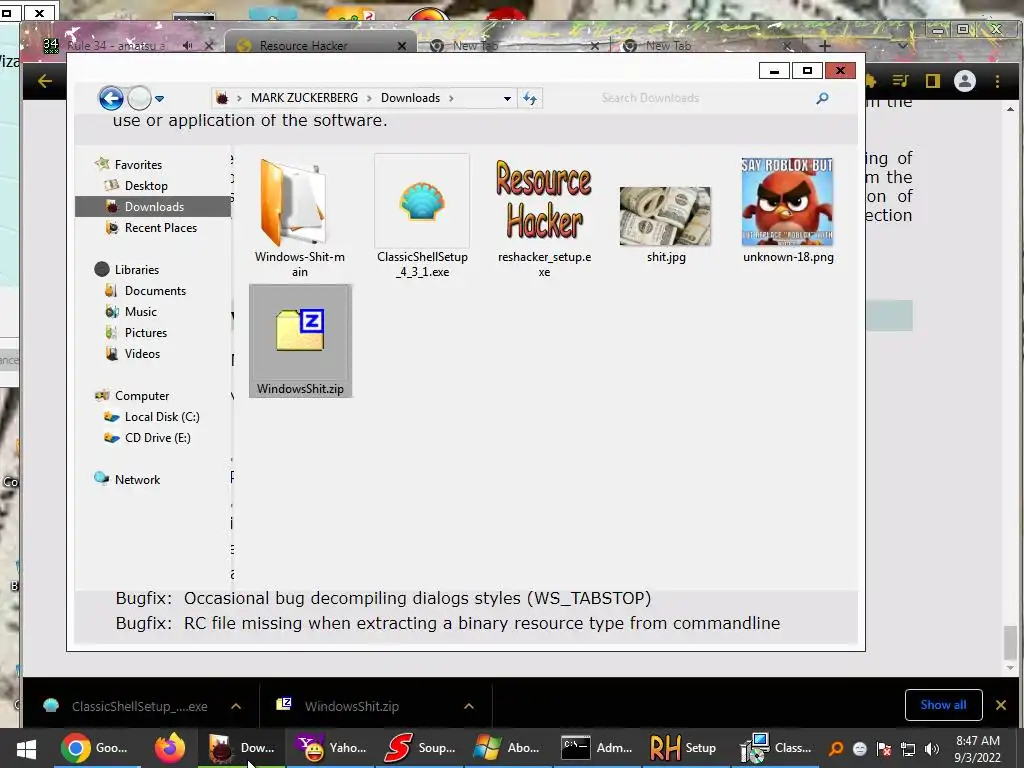Viewport: 1024px width, 768px height.
Task: Select Downloads in the navigation pane
Action: click(x=153, y=206)
